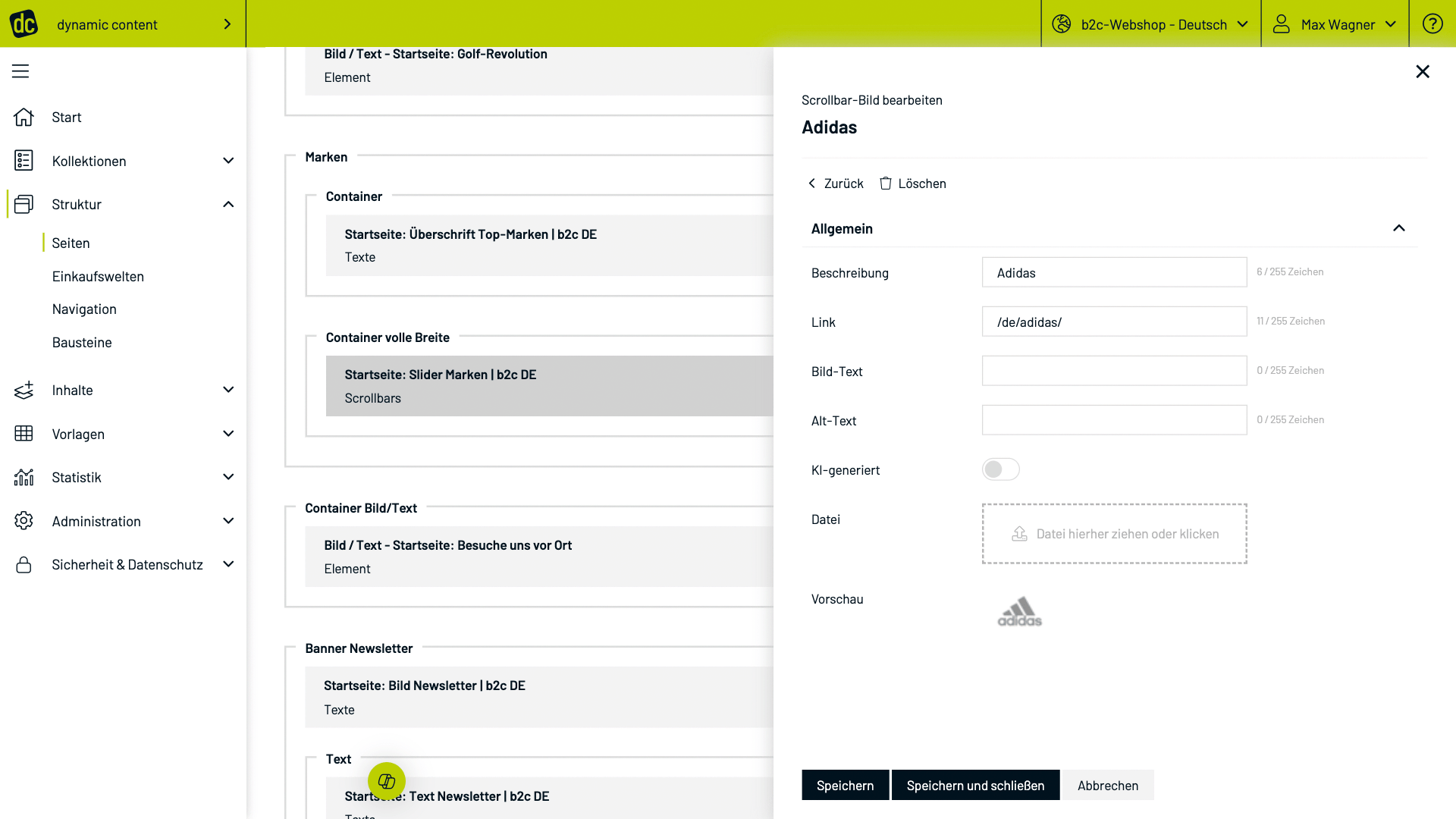
Task: Collapse the Allgemein section chevron
Action: coord(1399,228)
